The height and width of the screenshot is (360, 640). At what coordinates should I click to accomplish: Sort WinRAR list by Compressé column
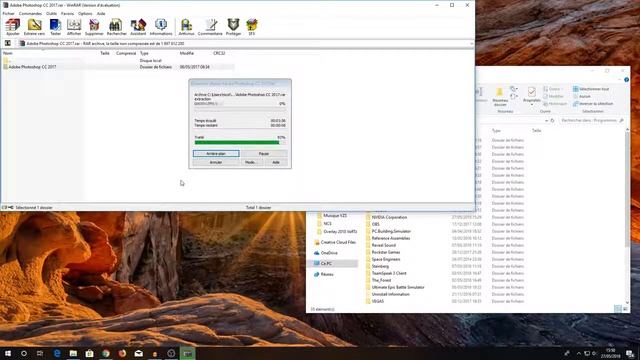click(125, 53)
